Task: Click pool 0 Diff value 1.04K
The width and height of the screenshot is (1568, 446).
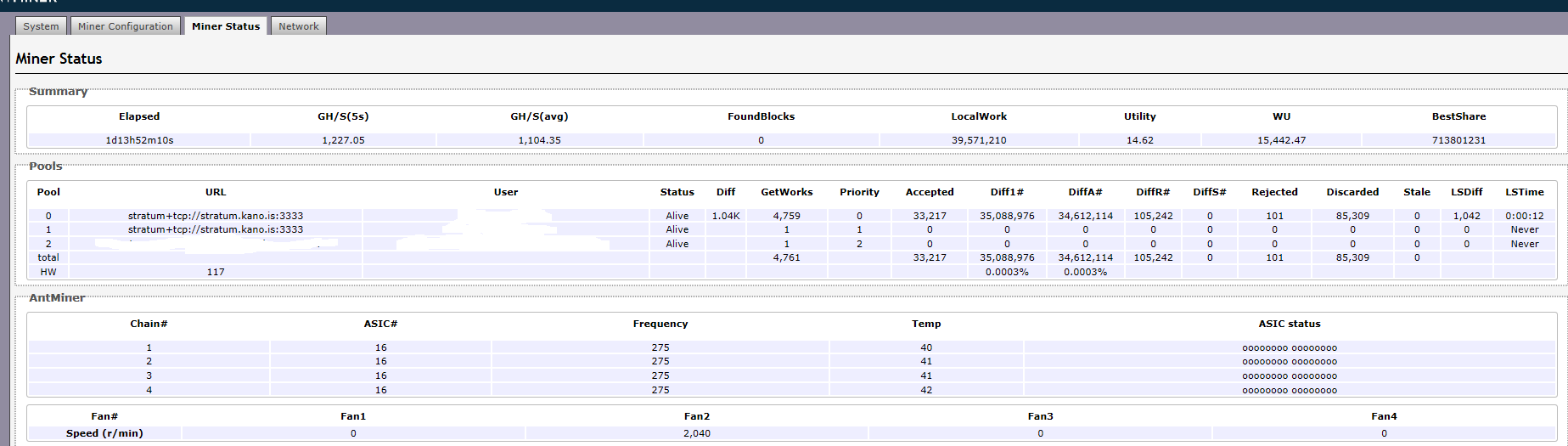Action: [726, 216]
